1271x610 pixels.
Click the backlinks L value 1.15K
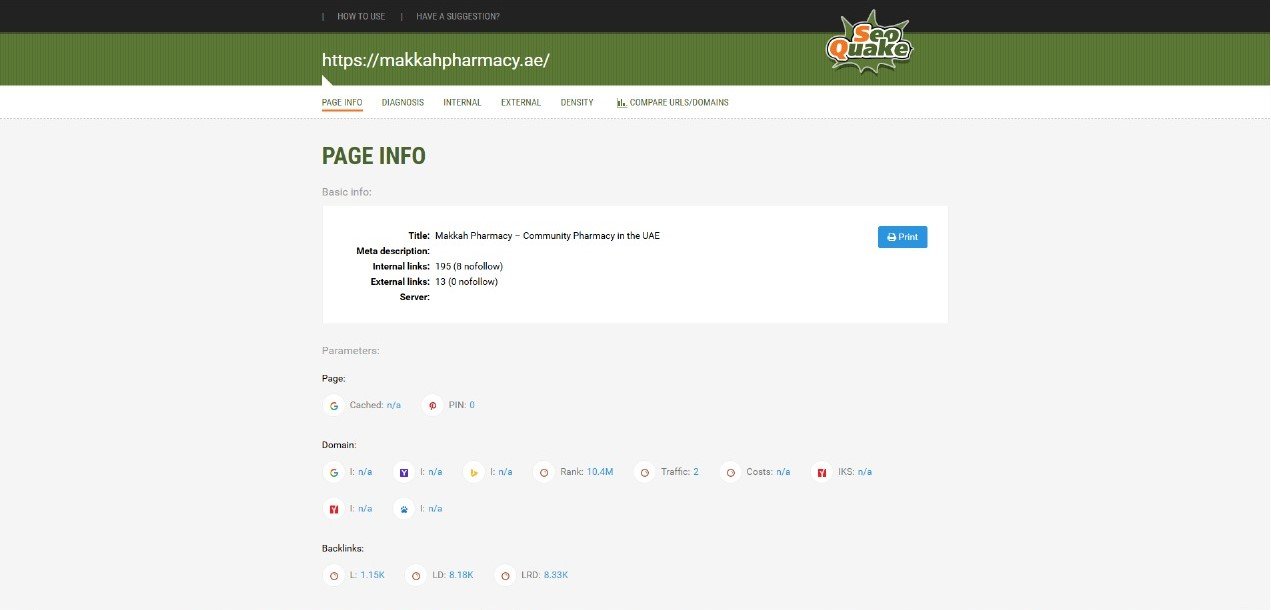(x=373, y=576)
